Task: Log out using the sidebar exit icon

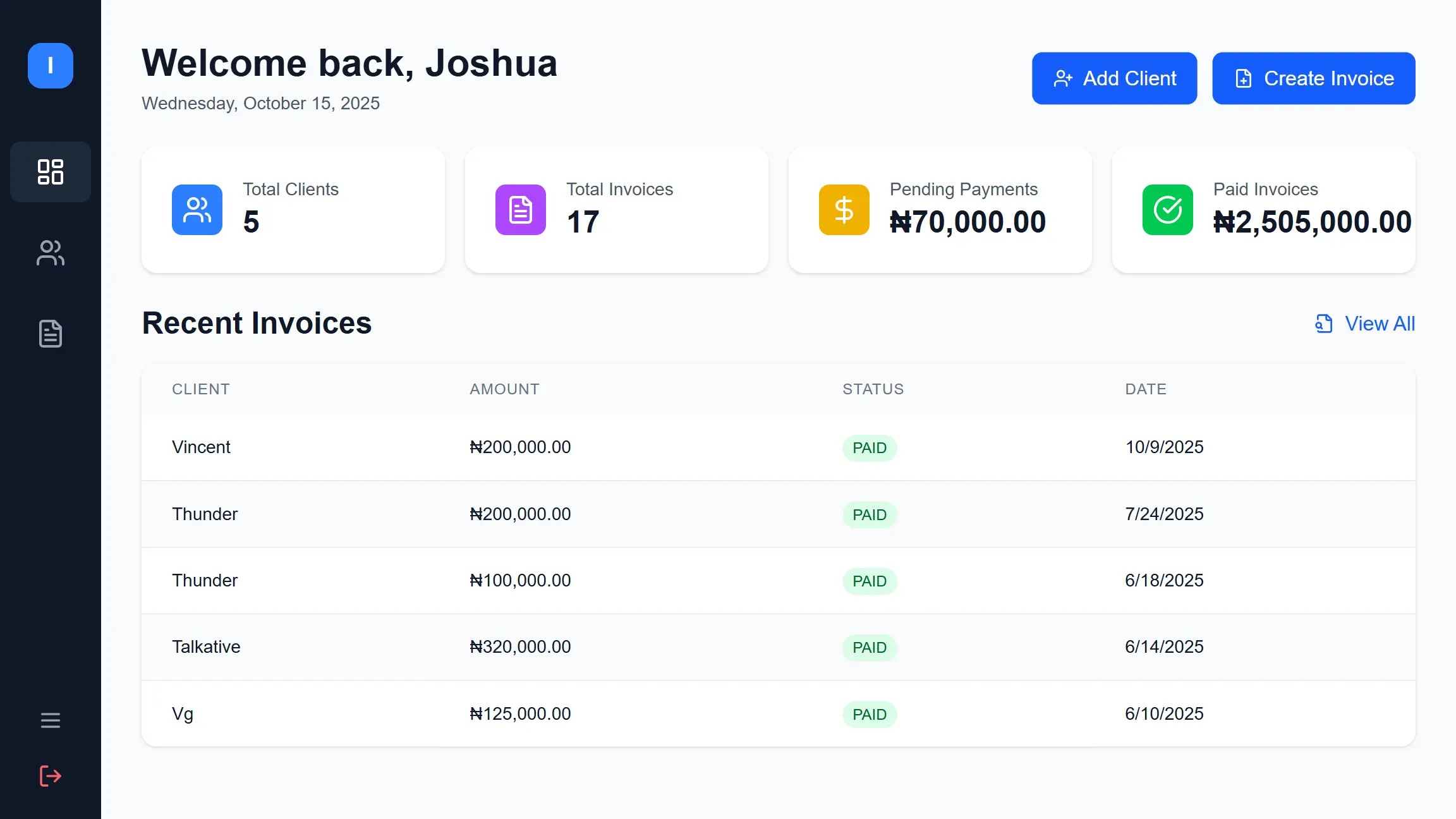Action: point(50,776)
